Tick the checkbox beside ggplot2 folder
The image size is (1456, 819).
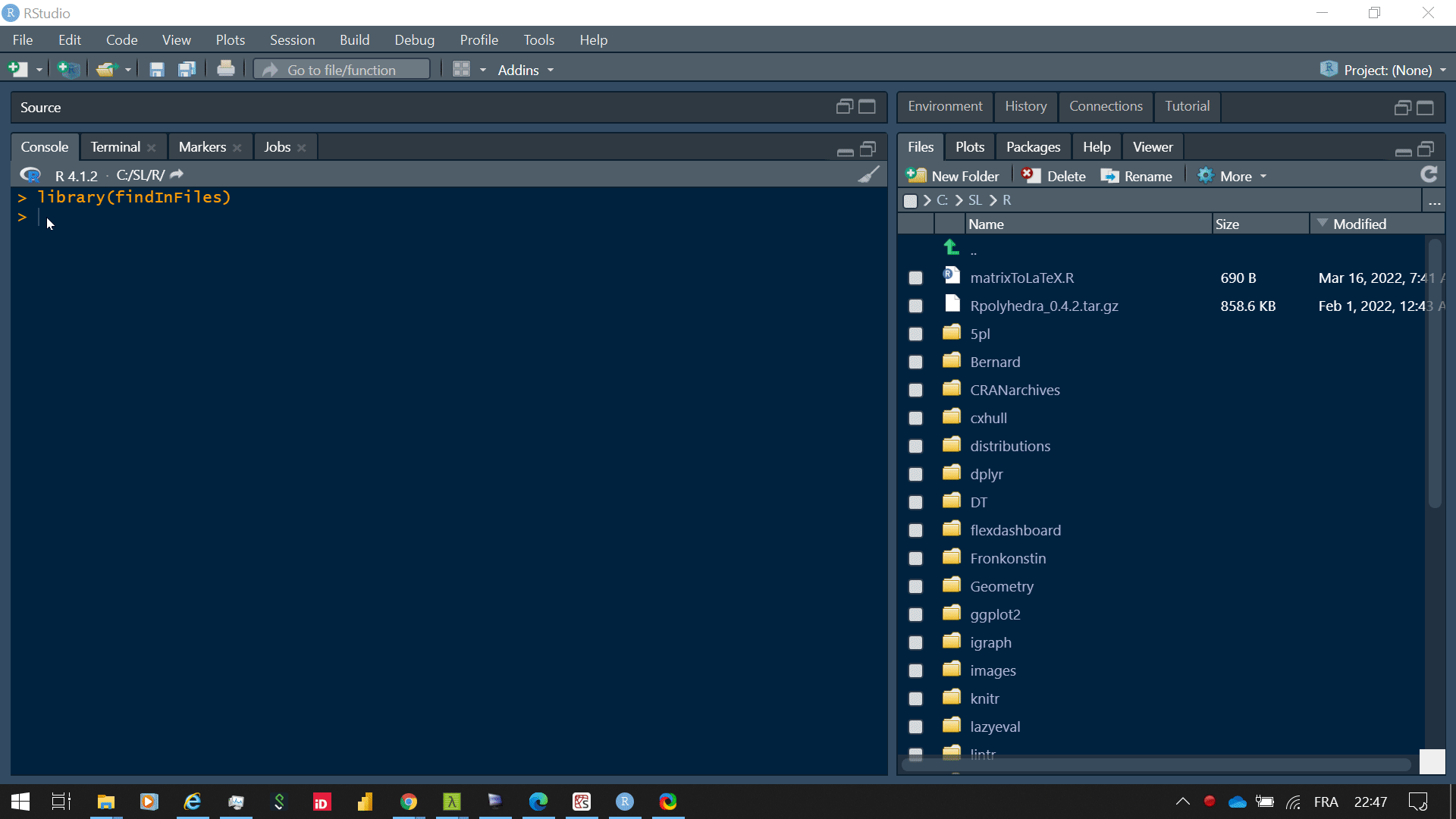pos(915,615)
